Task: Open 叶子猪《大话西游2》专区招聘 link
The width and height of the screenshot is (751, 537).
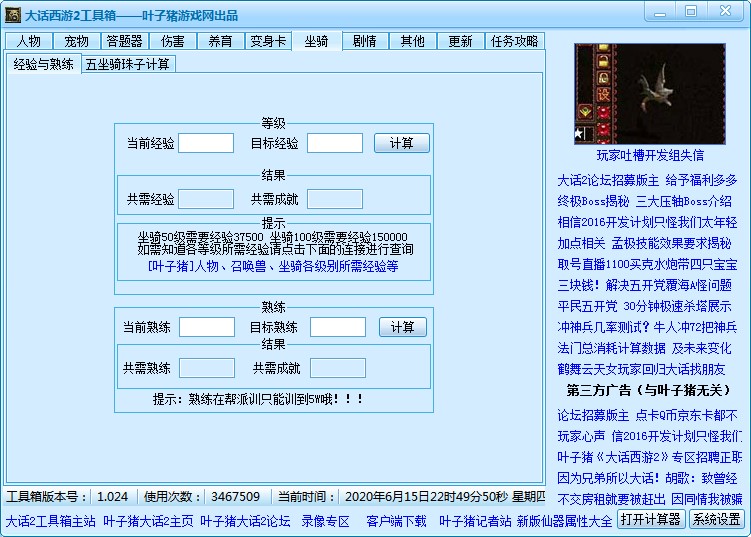Action: click(649, 457)
